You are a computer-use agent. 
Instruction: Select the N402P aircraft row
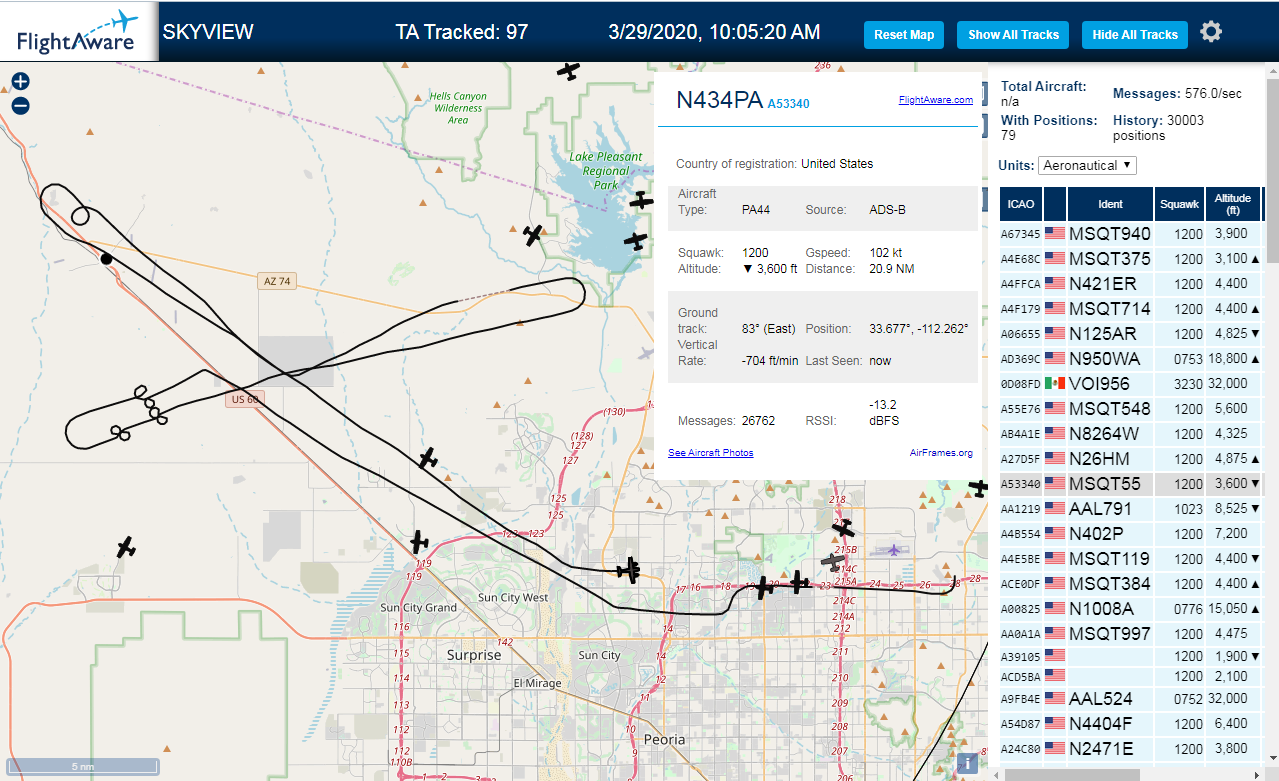point(1131,534)
